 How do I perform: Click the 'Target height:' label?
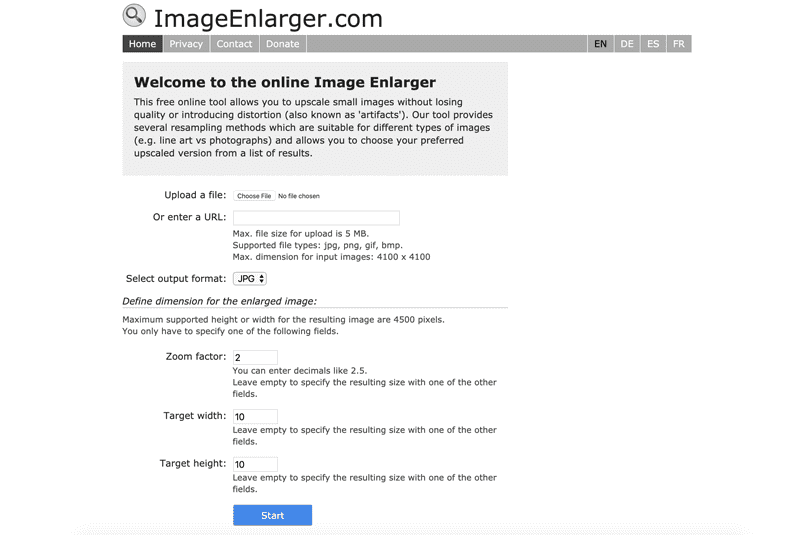(193, 463)
